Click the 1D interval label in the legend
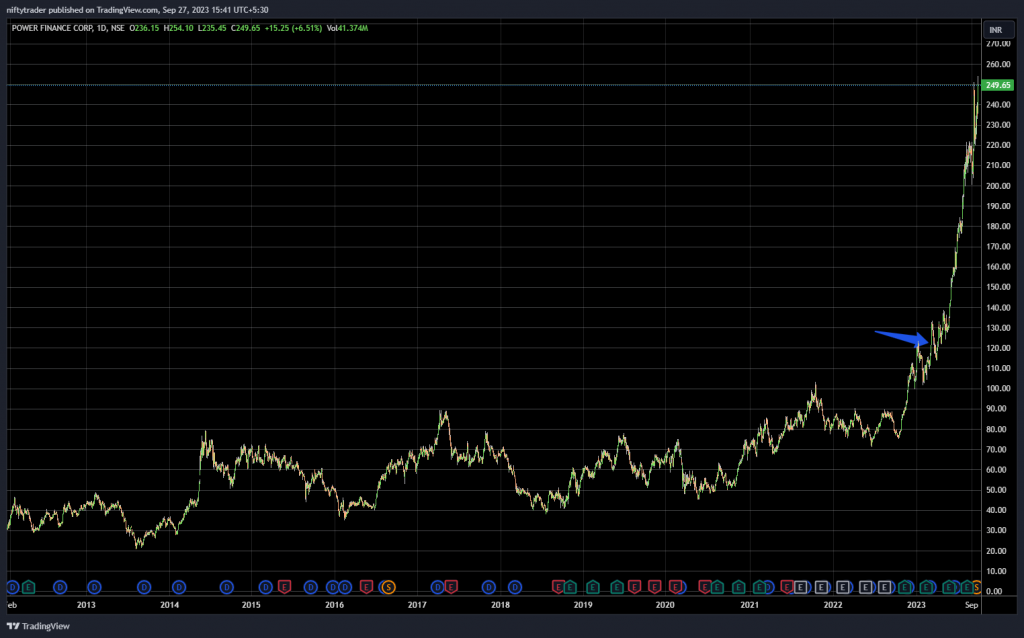Image resolution: width=1024 pixels, height=638 pixels. [x=101, y=28]
